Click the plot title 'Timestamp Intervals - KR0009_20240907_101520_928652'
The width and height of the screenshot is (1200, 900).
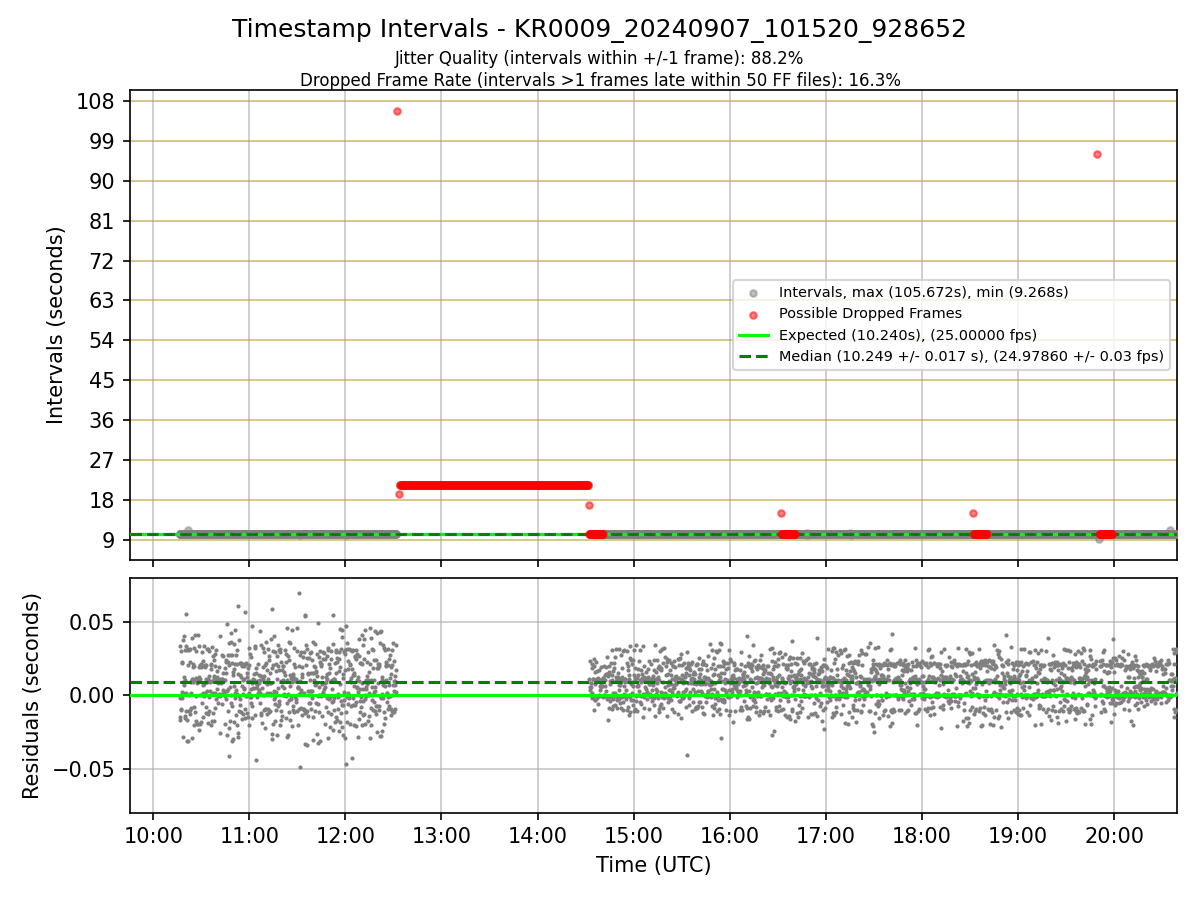599,29
